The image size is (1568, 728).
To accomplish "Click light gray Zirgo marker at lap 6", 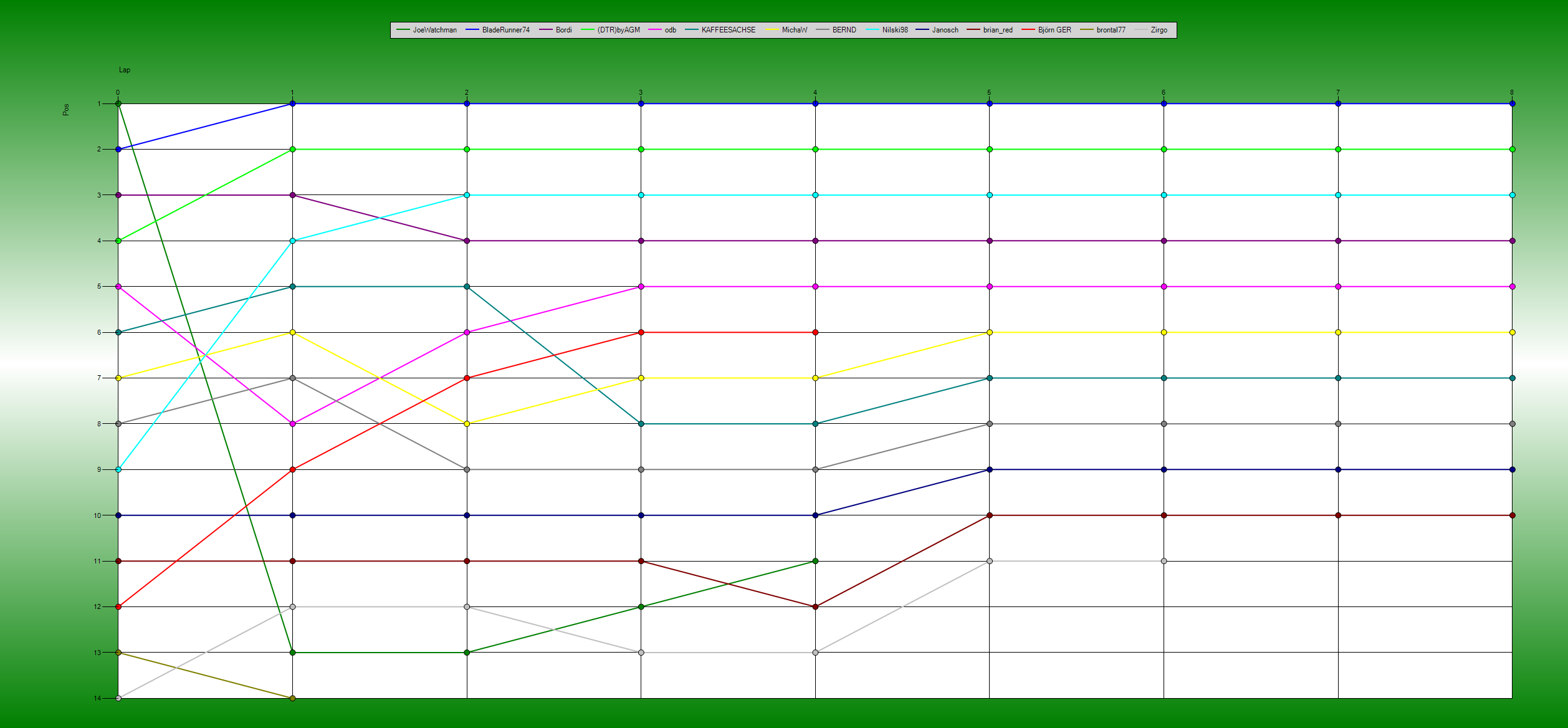I will (x=1164, y=561).
